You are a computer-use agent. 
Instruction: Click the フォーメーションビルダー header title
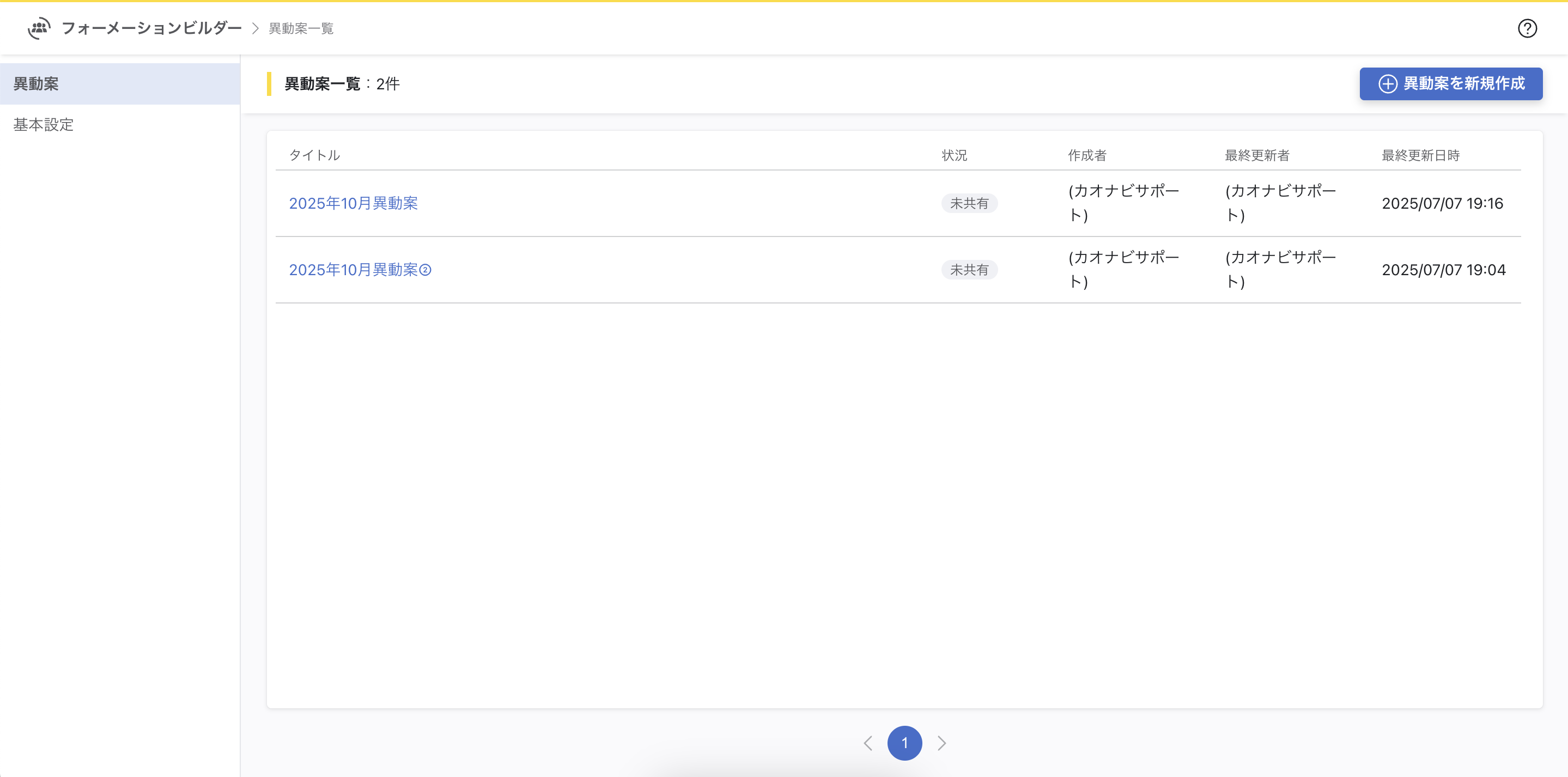pyautogui.click(x=151, y=28)
